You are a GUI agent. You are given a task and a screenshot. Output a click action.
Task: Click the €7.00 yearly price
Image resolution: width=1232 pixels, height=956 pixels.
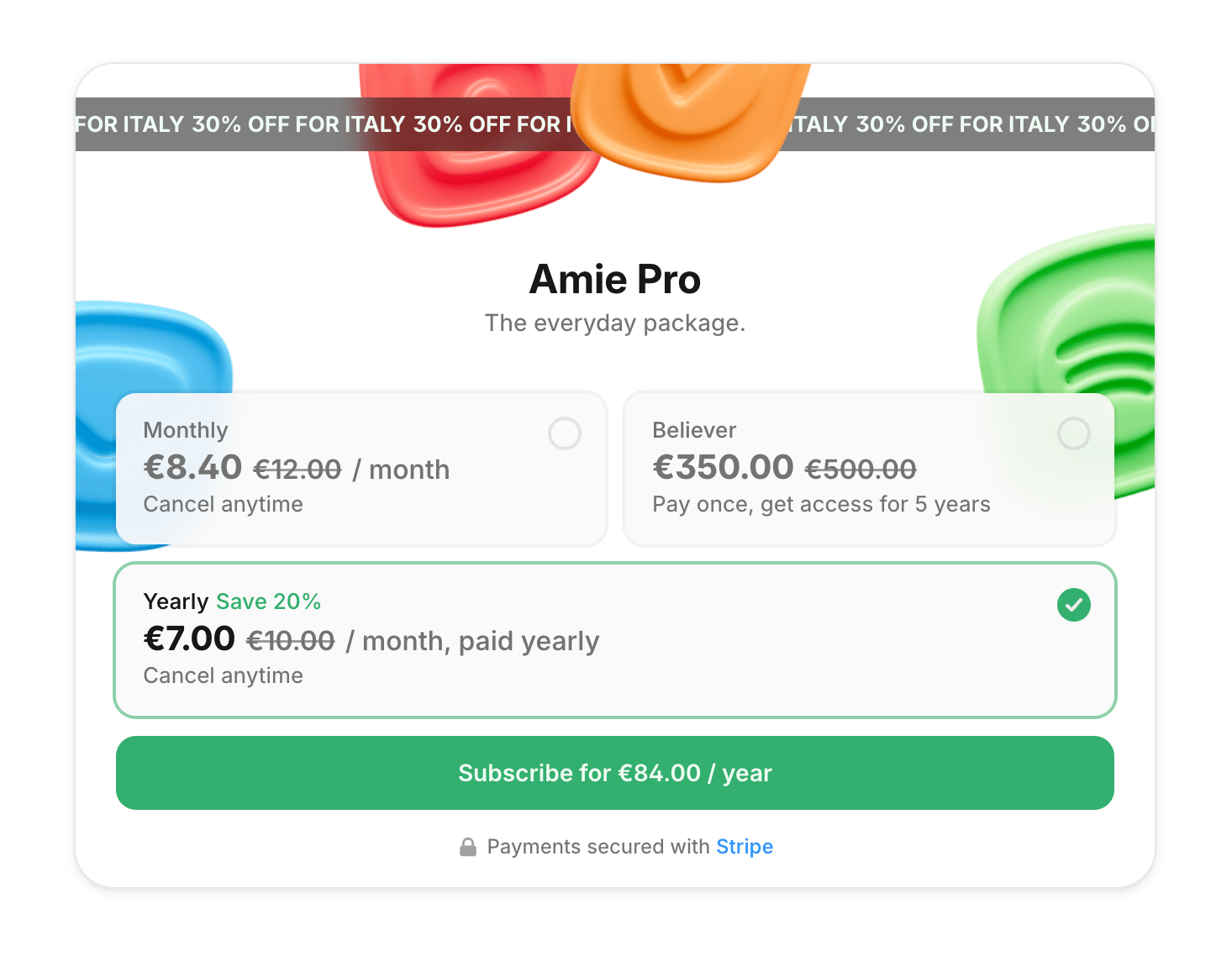coord(190,639)
